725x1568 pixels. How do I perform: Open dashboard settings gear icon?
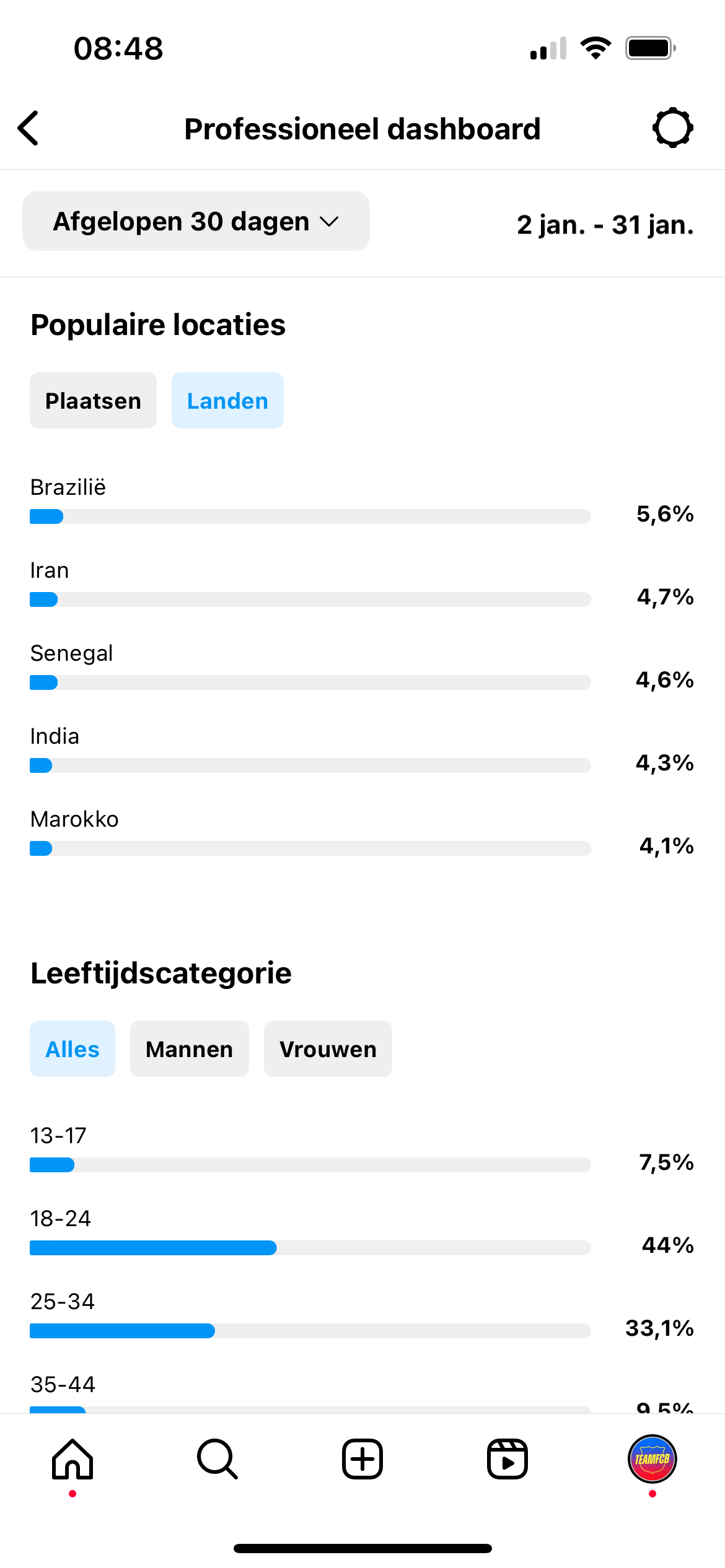coord(672,128)
